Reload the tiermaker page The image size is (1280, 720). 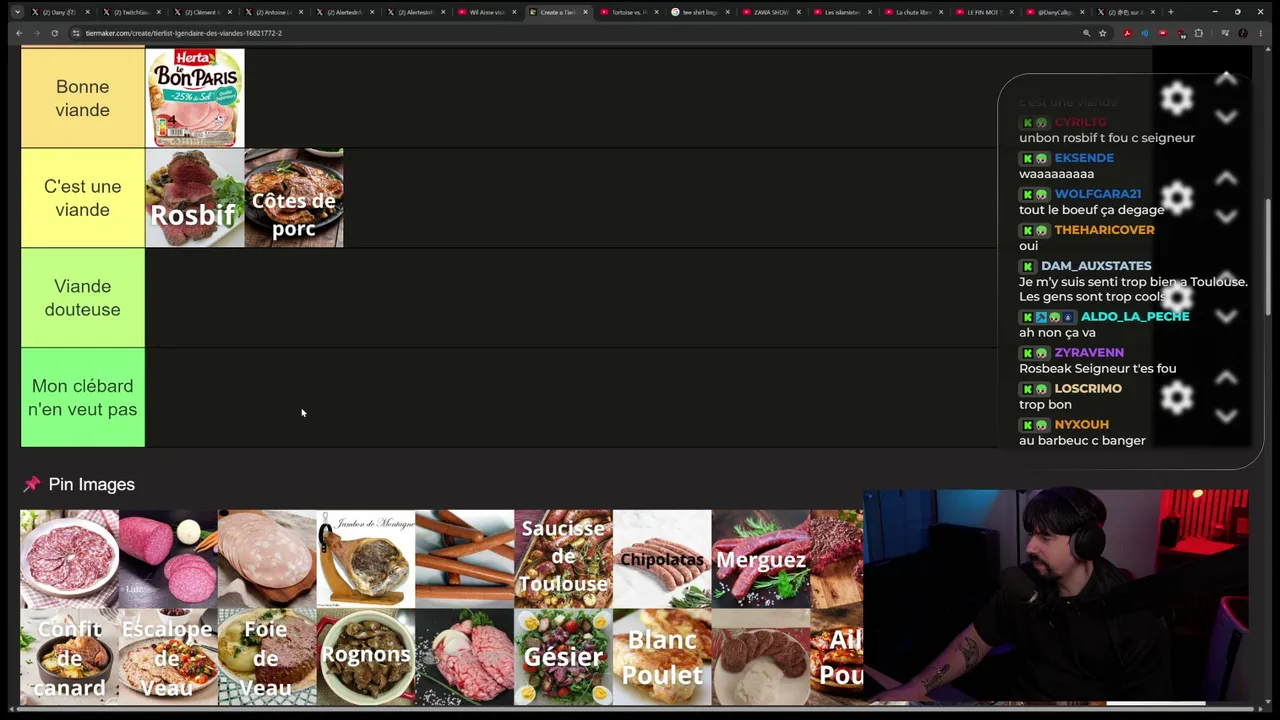(x=54, y=33)
